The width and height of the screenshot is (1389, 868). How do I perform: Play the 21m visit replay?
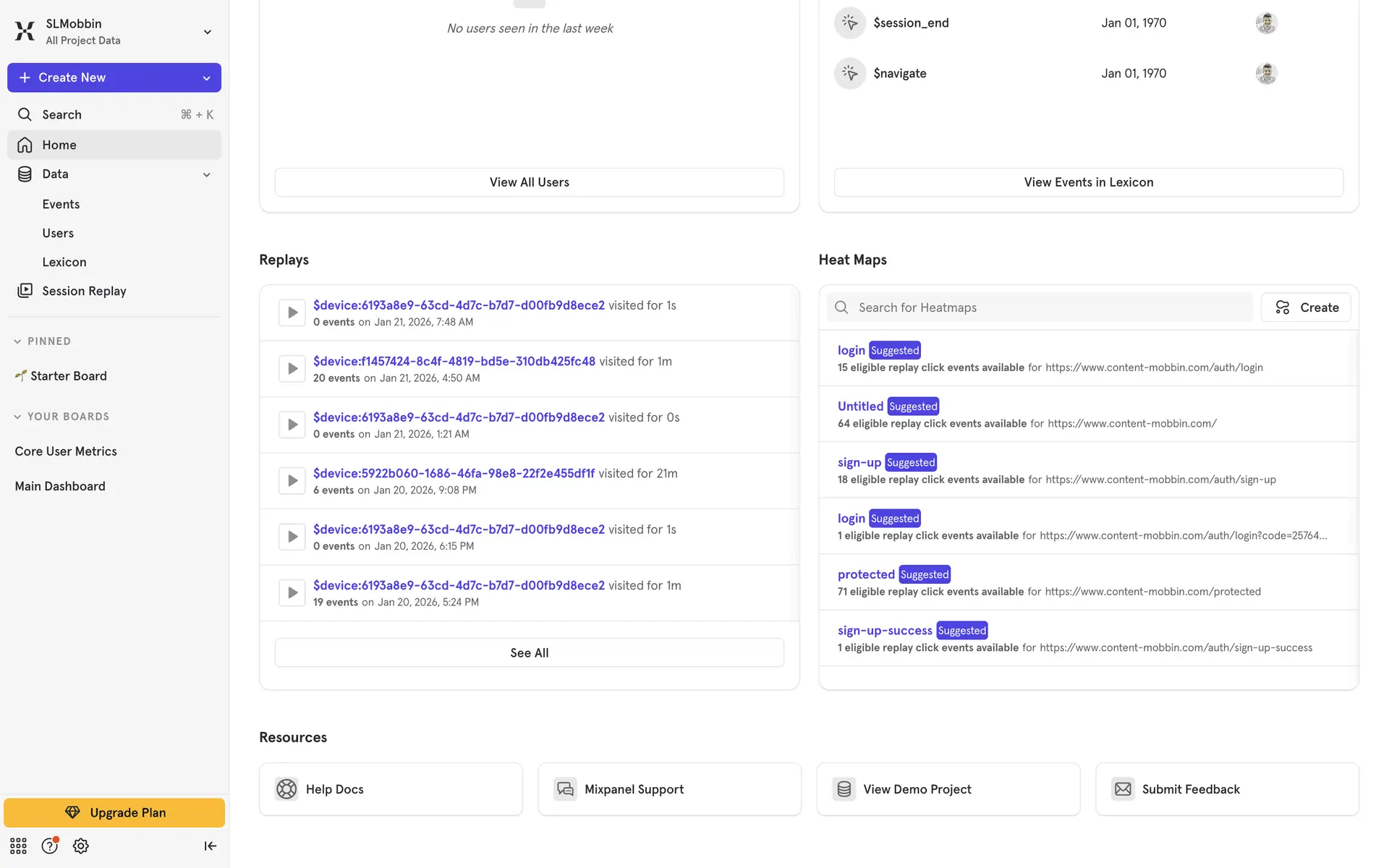click(x=292, y=480)
